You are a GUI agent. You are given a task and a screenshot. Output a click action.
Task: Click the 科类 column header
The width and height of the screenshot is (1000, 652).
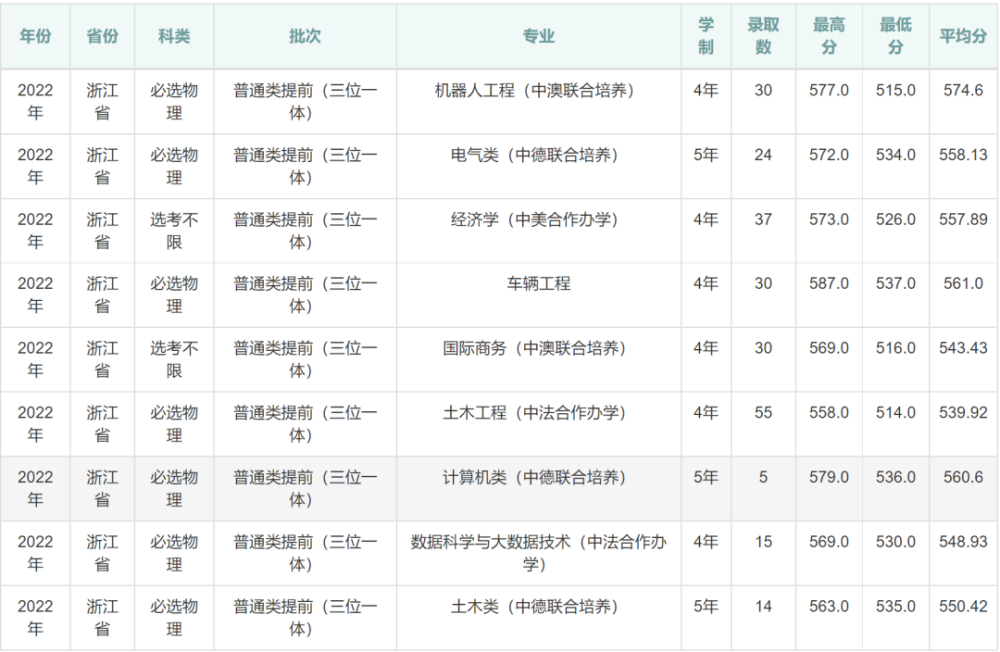pos(174,36)
